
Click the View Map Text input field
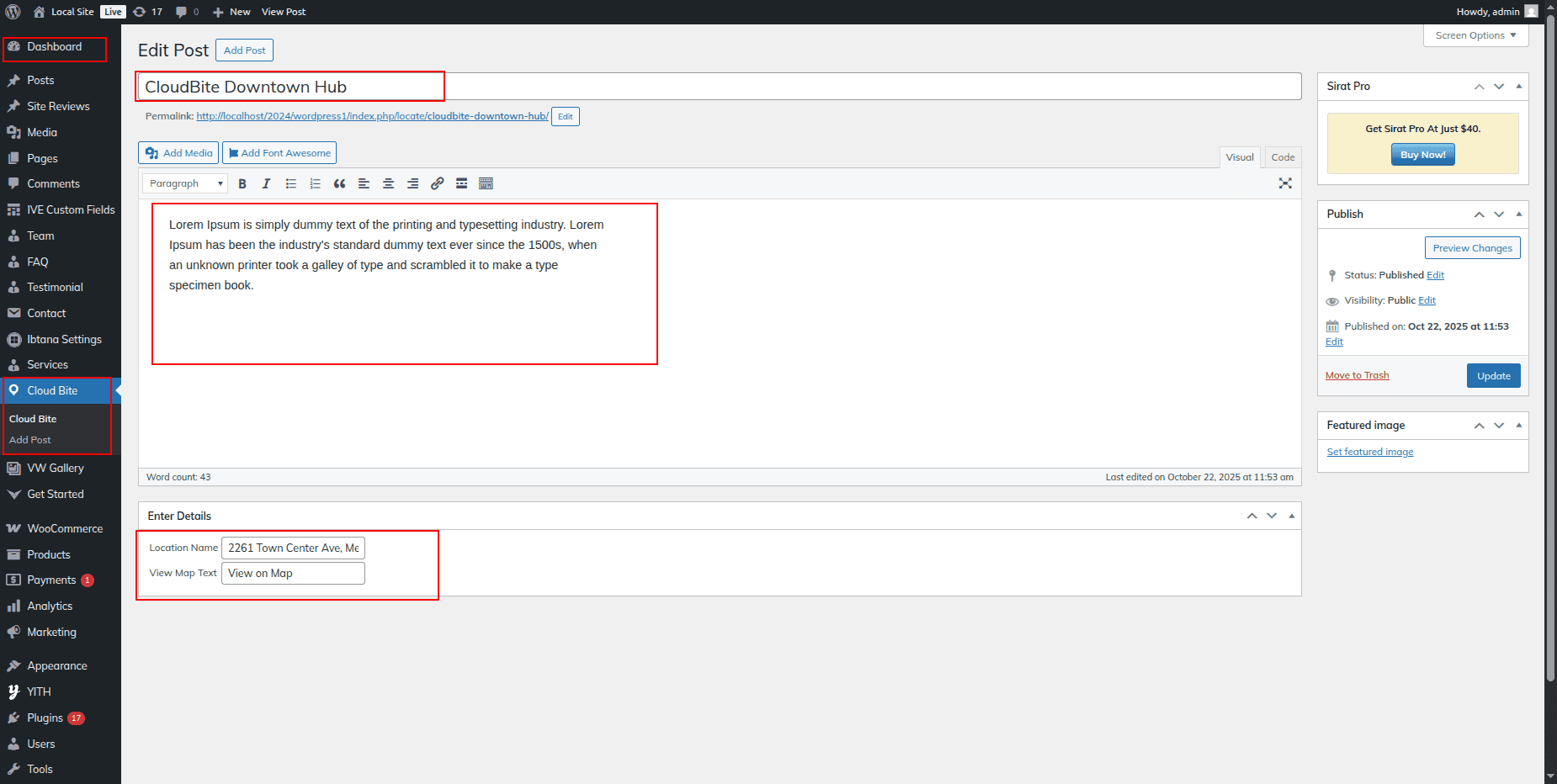[x=293, y=574]
